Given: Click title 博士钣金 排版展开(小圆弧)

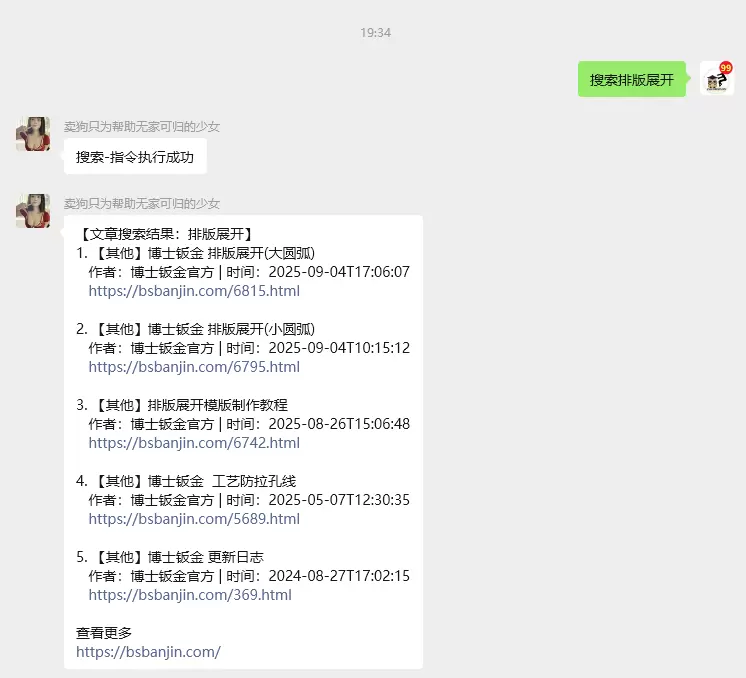Looking at the screenshot, I should 231,329.
